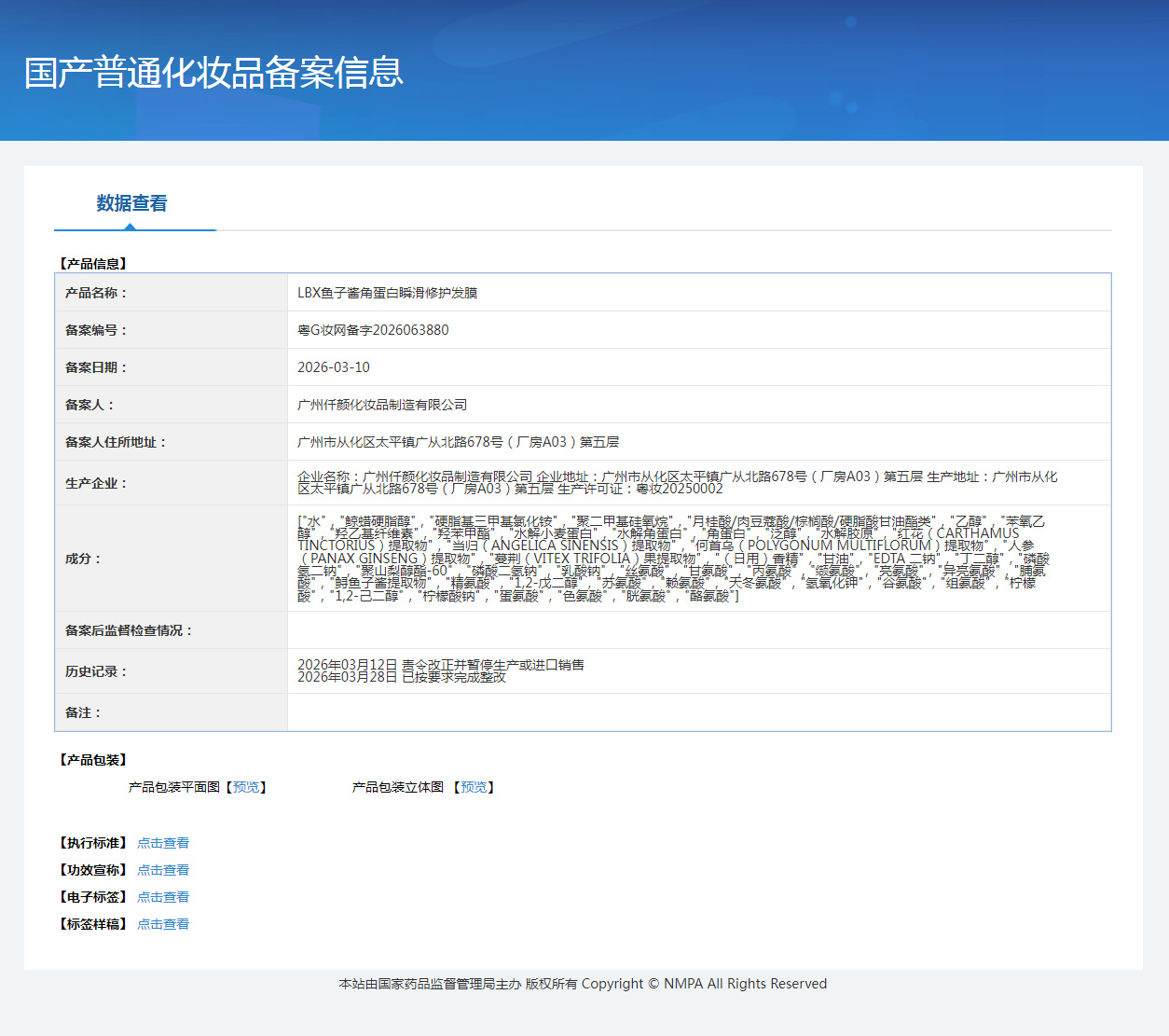
Task: Click the 备案编号 value 粤G妆网备字2026063880
Action: tap(373, 330)
